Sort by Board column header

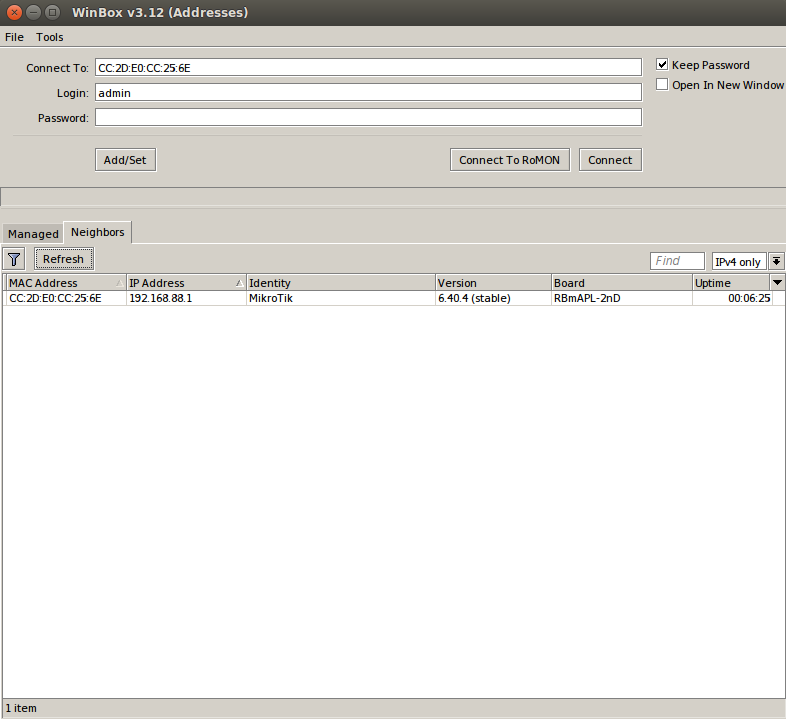(622, 283)
